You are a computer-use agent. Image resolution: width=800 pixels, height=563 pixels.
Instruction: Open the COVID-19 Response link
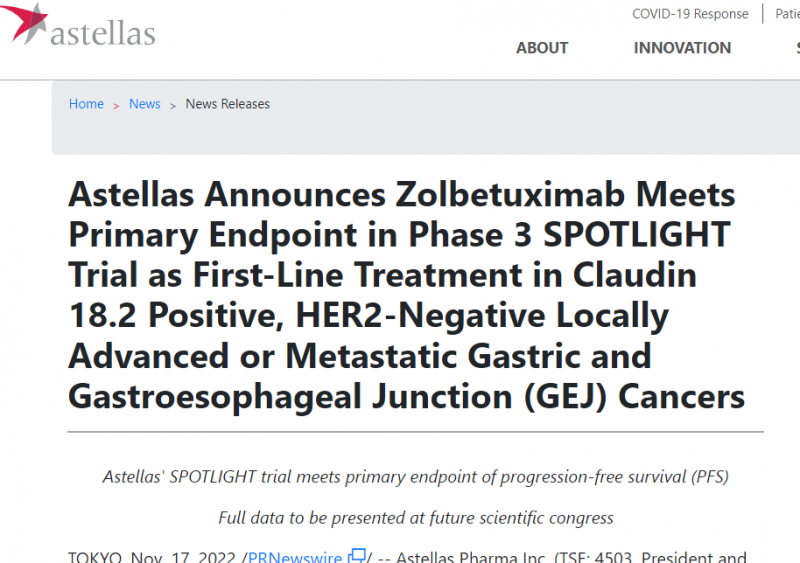(x=690, y=14)
